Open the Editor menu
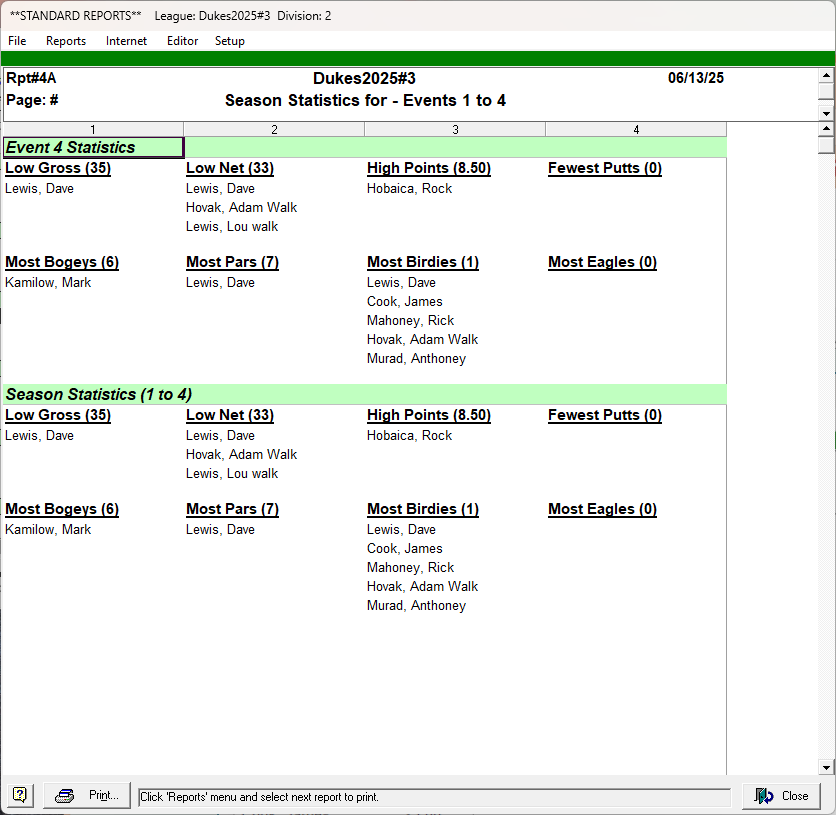The image size is (836, 815). 182,41
